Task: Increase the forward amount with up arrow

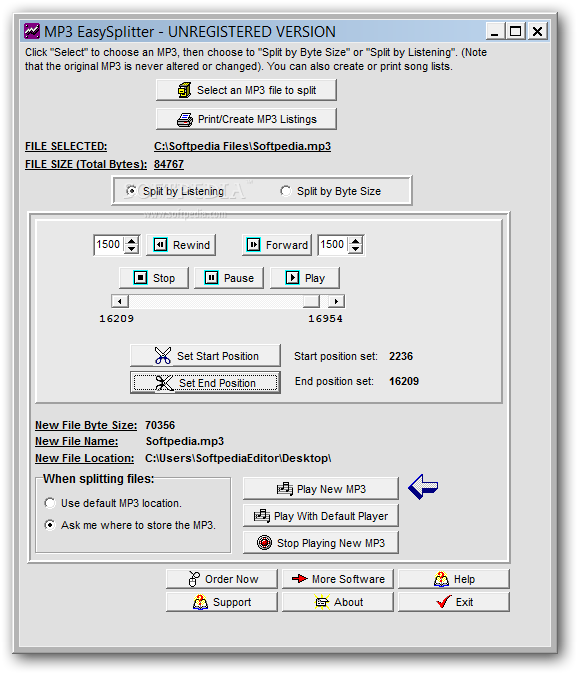Action: point(355,241)
